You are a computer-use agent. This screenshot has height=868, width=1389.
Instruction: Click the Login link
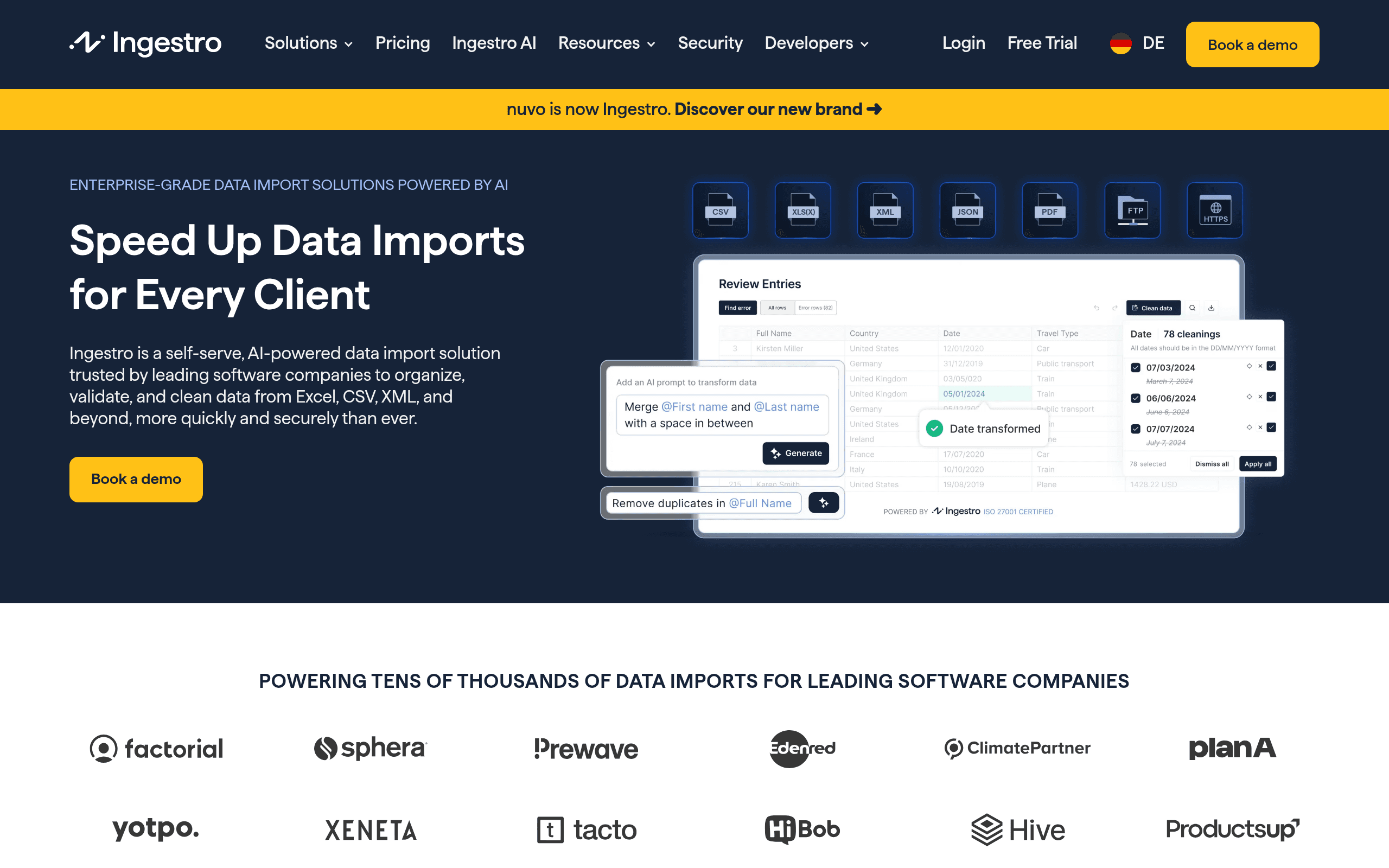(x=964, y=43)
